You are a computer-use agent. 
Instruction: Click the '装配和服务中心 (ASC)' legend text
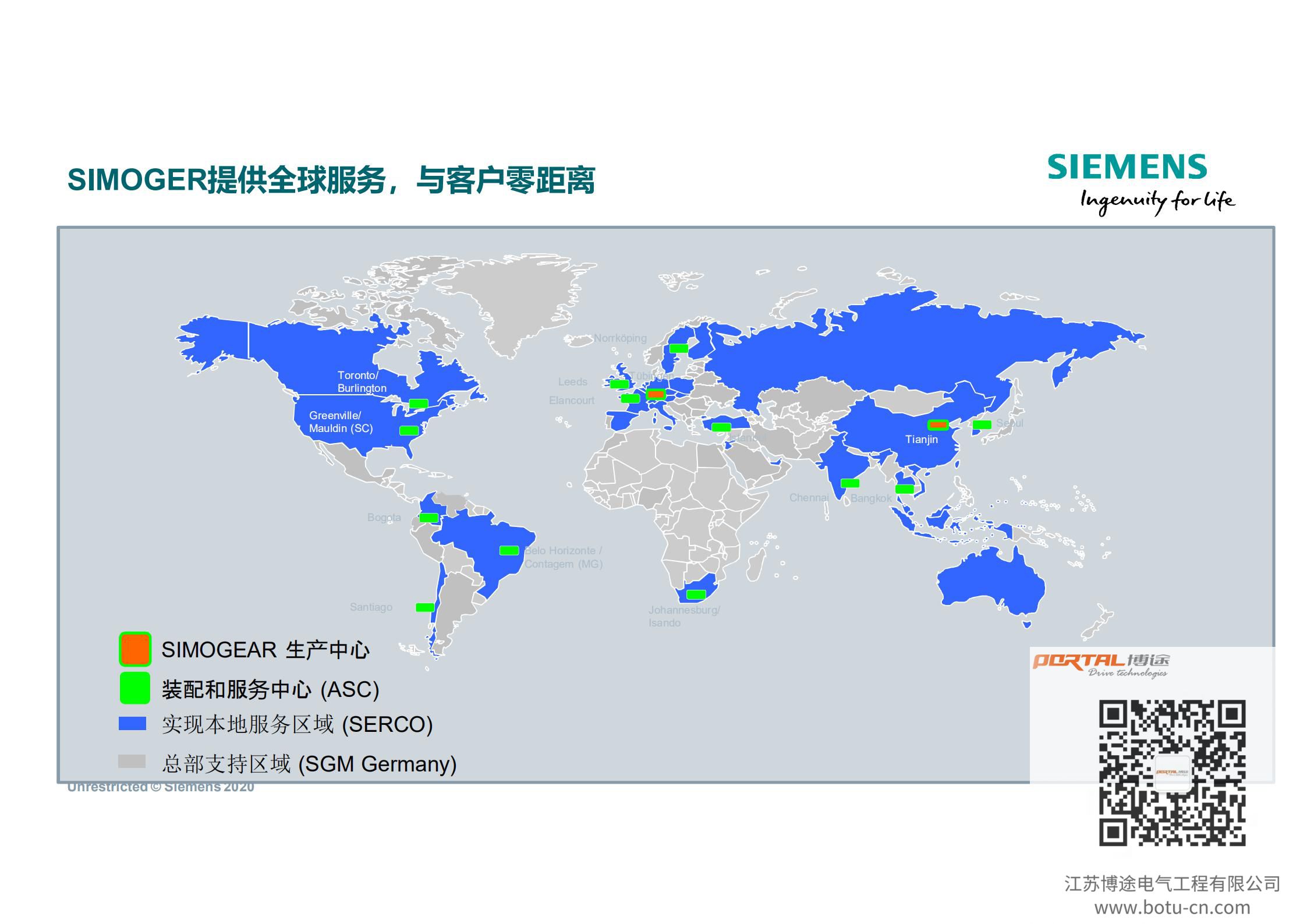pos(270,689)
